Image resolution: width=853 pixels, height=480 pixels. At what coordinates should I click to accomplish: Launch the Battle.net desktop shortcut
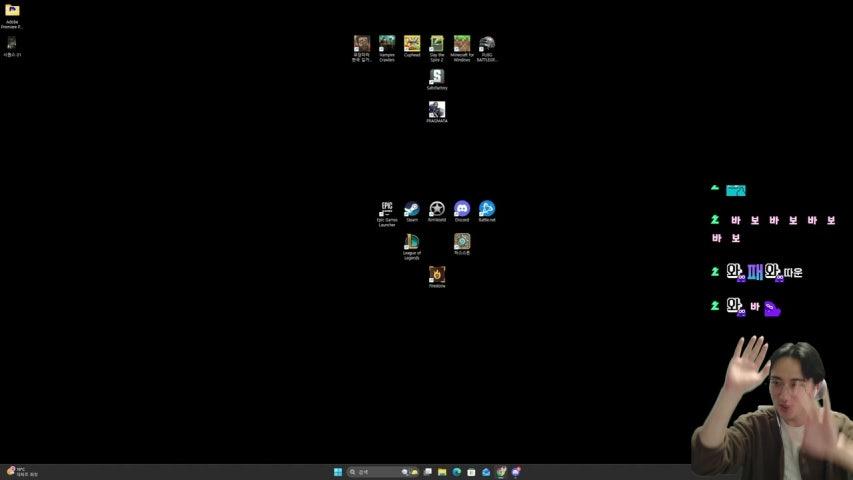pos(487,211)
